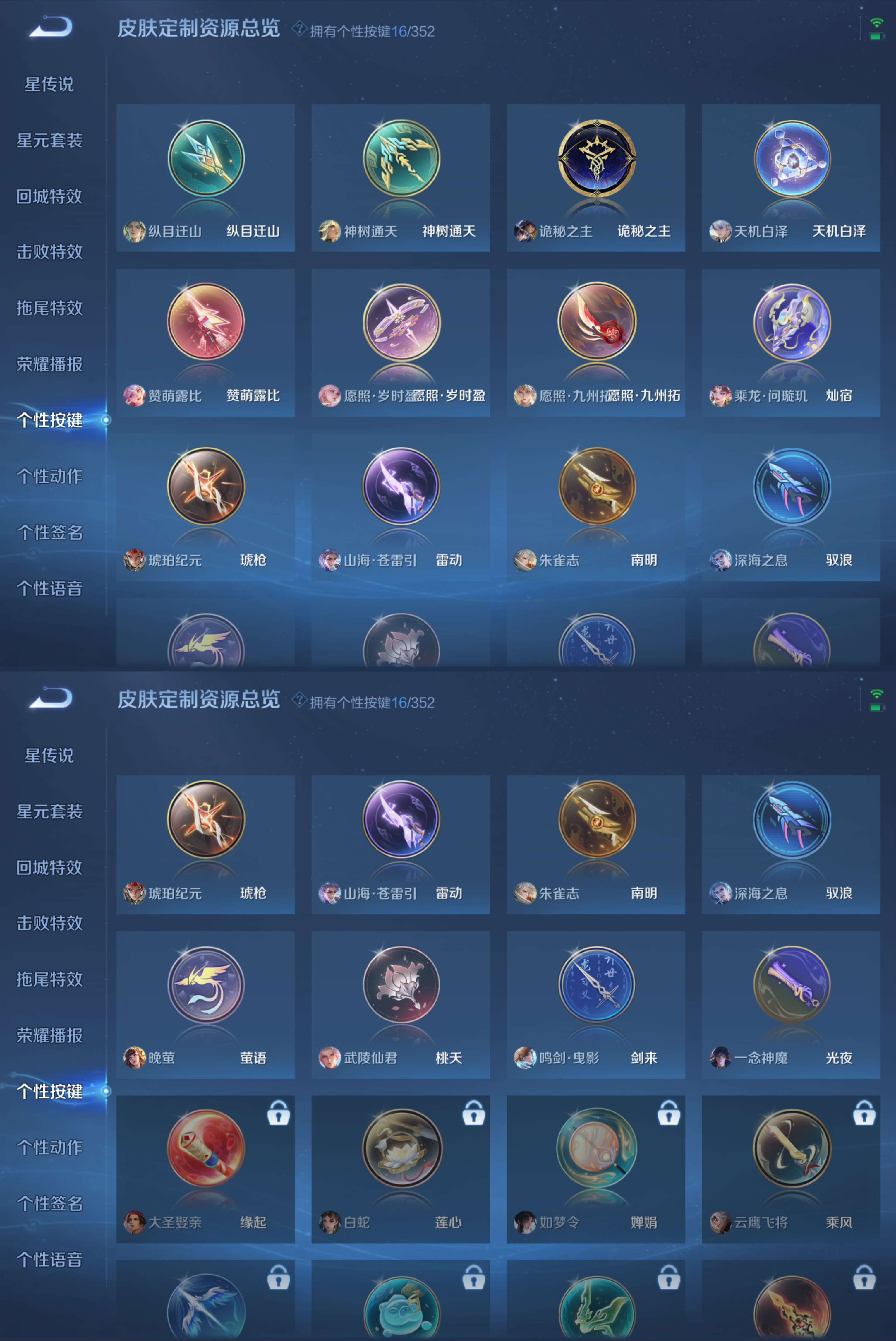Open the 愿照·九州拓 red blade icon

(x=596, y=321)
